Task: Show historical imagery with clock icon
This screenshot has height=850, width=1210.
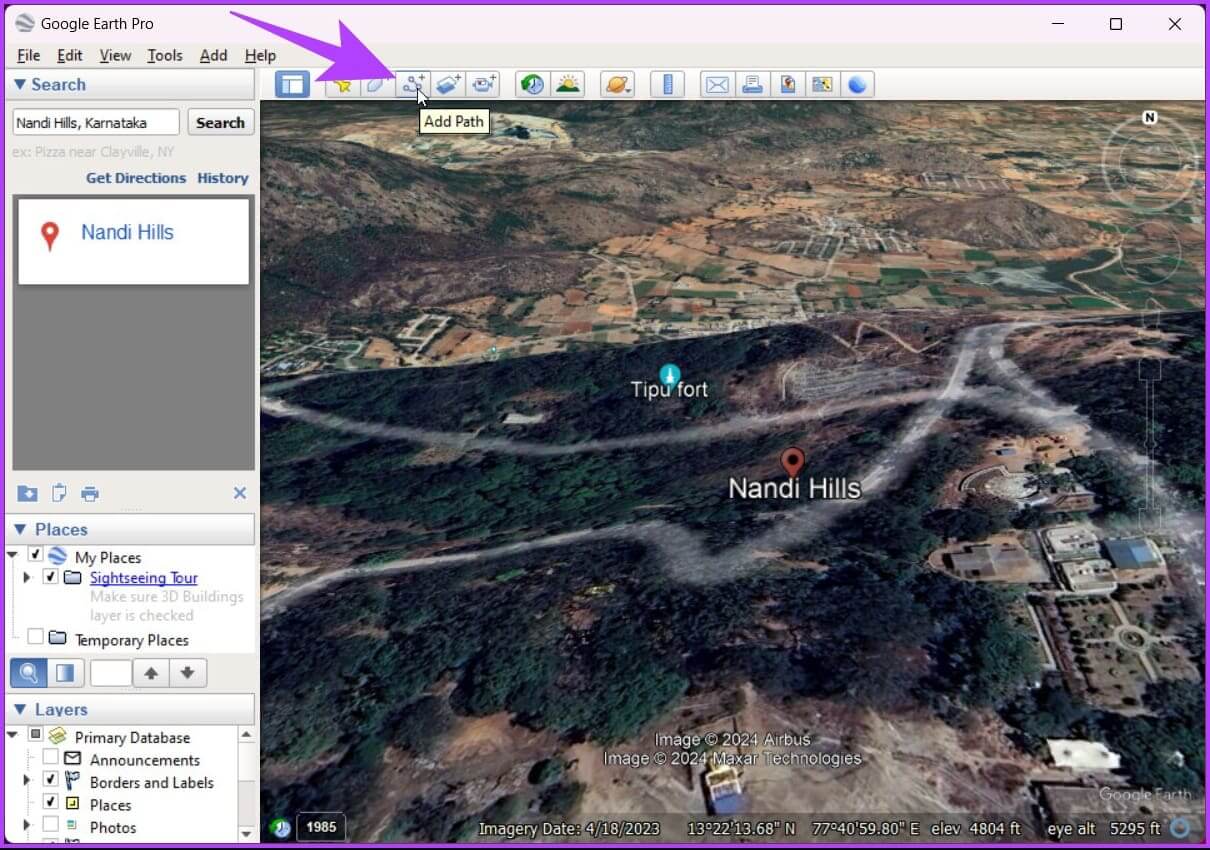Action: (532, 85)
